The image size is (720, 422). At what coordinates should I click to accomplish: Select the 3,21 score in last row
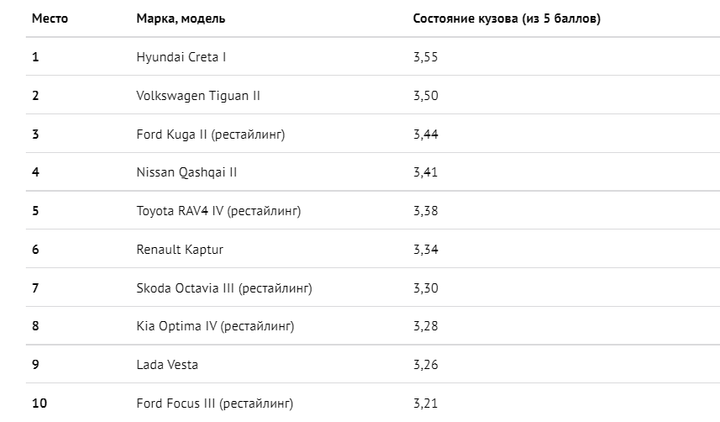[425, 403]
